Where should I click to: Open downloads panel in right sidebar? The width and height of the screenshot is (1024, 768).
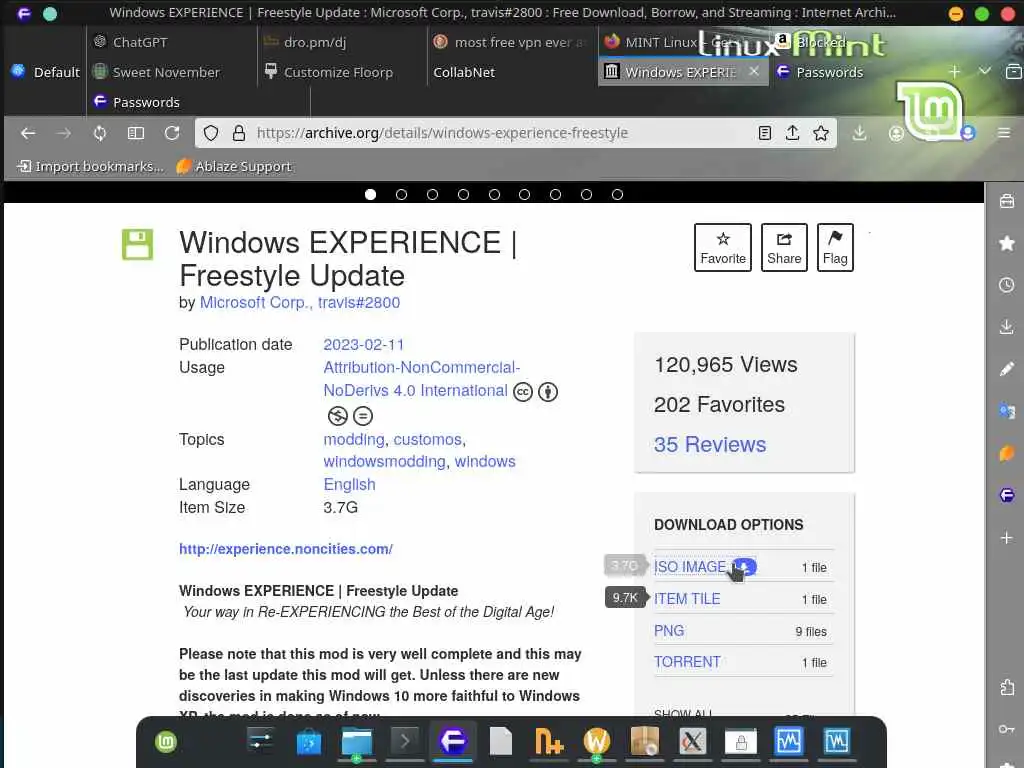tap(1006, 327)
